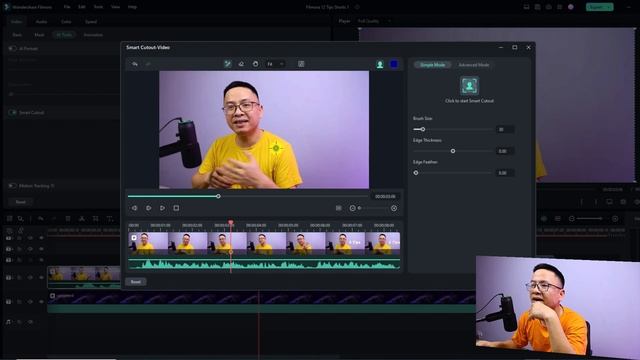Switch to the Audio properties tab
This screenshot has width=640, height=360.
click(x=41, y=22)
